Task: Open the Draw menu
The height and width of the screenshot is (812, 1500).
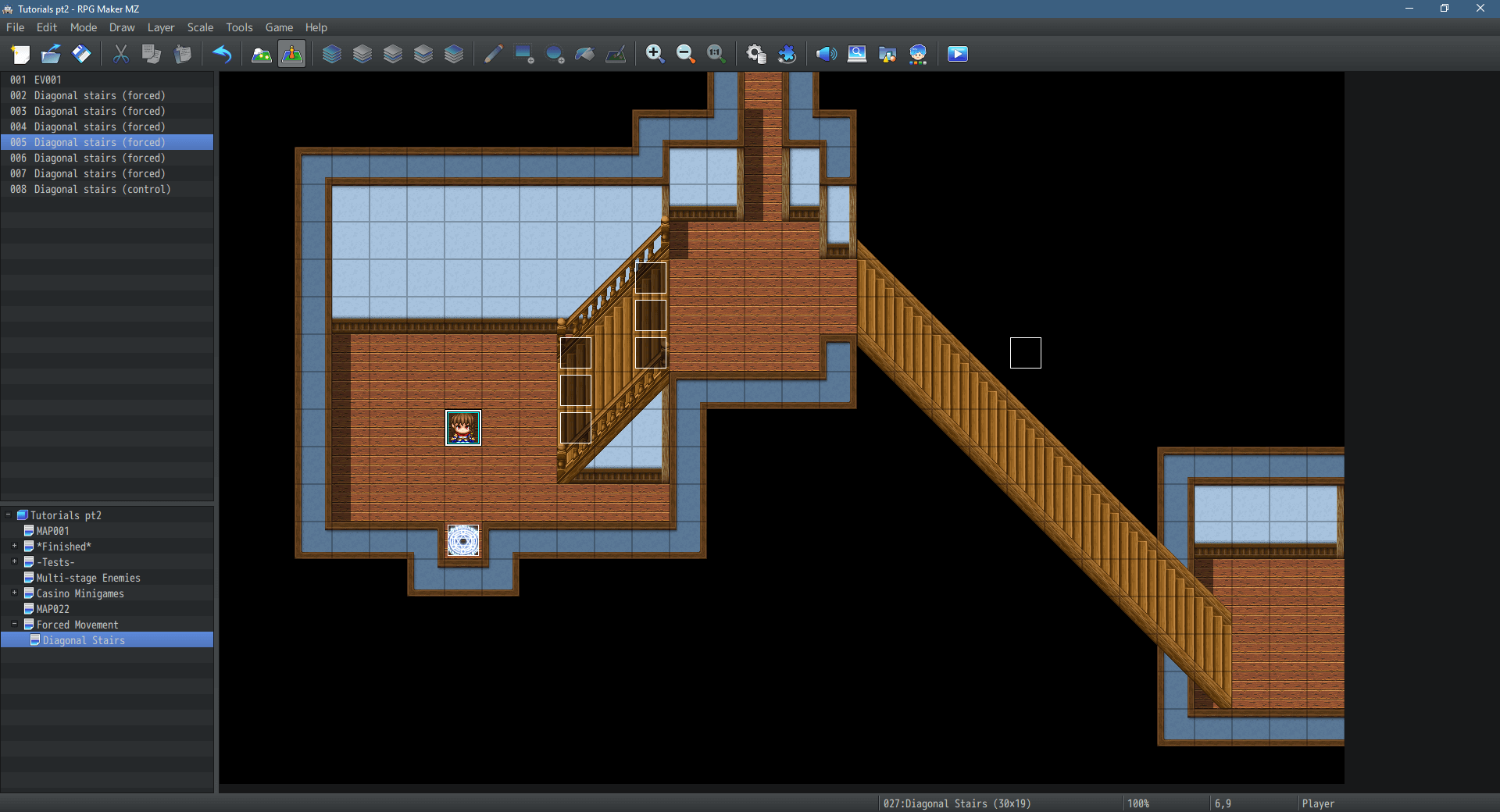Action: pyautogui.click(x=122, y=27)
